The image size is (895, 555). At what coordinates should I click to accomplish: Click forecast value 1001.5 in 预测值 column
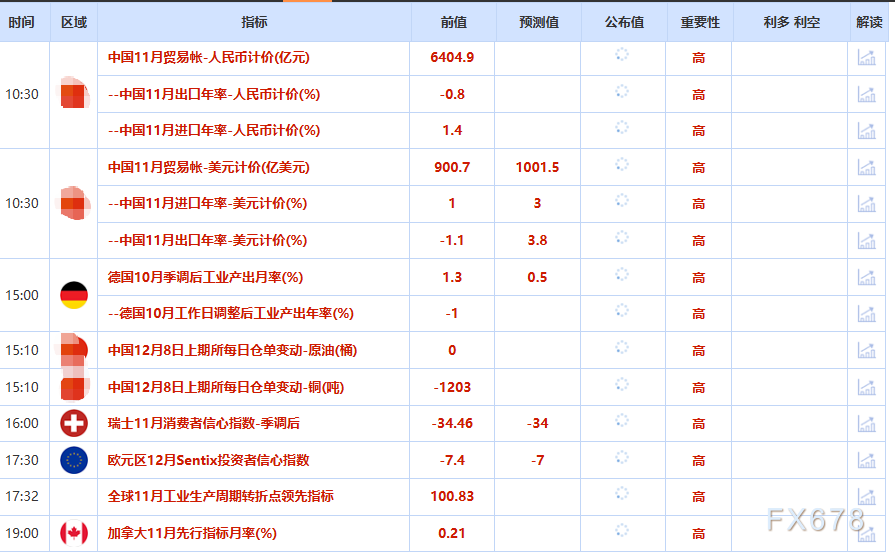coord(537,167)
